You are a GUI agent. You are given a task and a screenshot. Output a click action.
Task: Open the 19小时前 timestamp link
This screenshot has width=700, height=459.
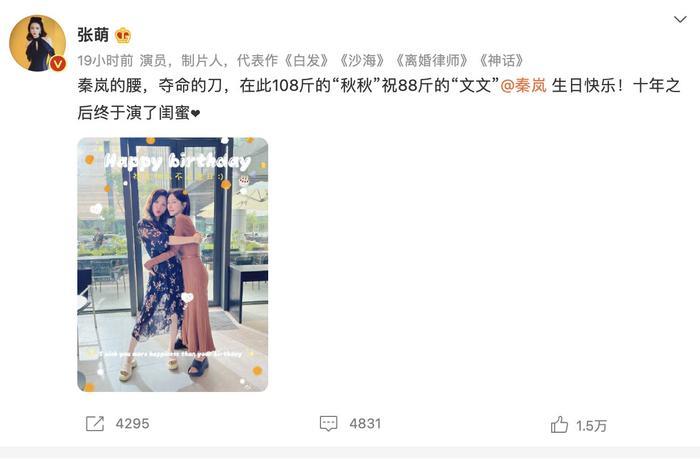pos(105,60)
